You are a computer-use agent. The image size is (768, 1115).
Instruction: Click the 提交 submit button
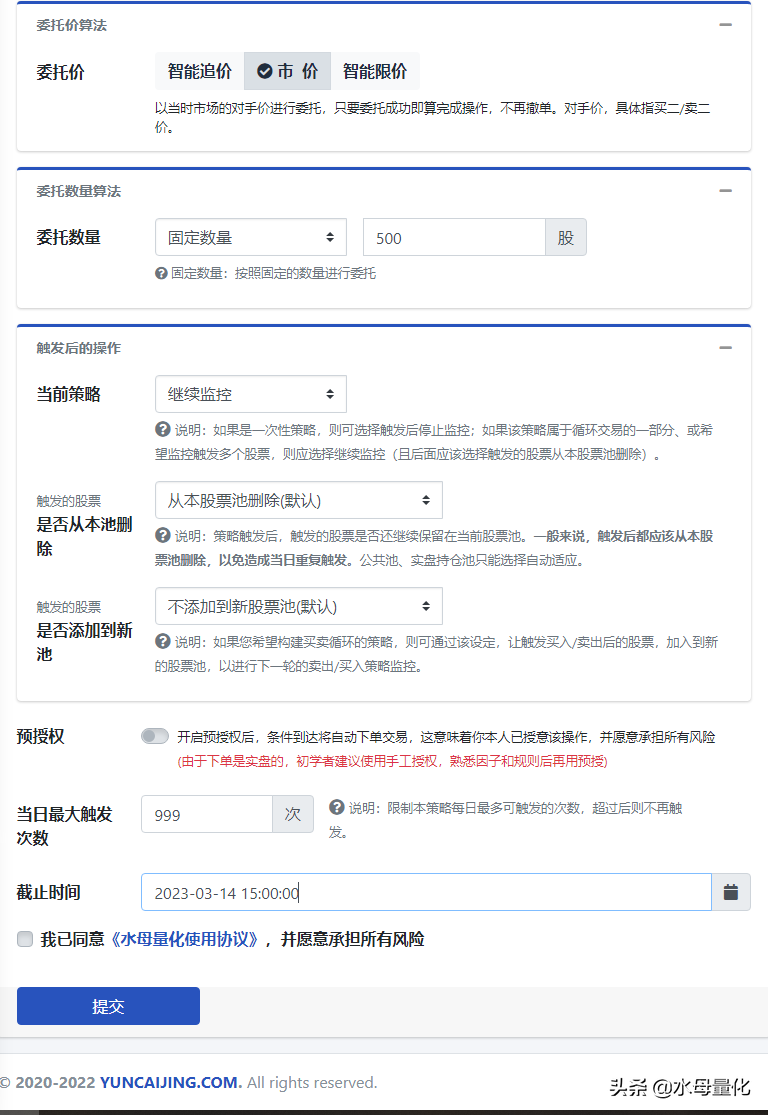tap(108, 1006)
